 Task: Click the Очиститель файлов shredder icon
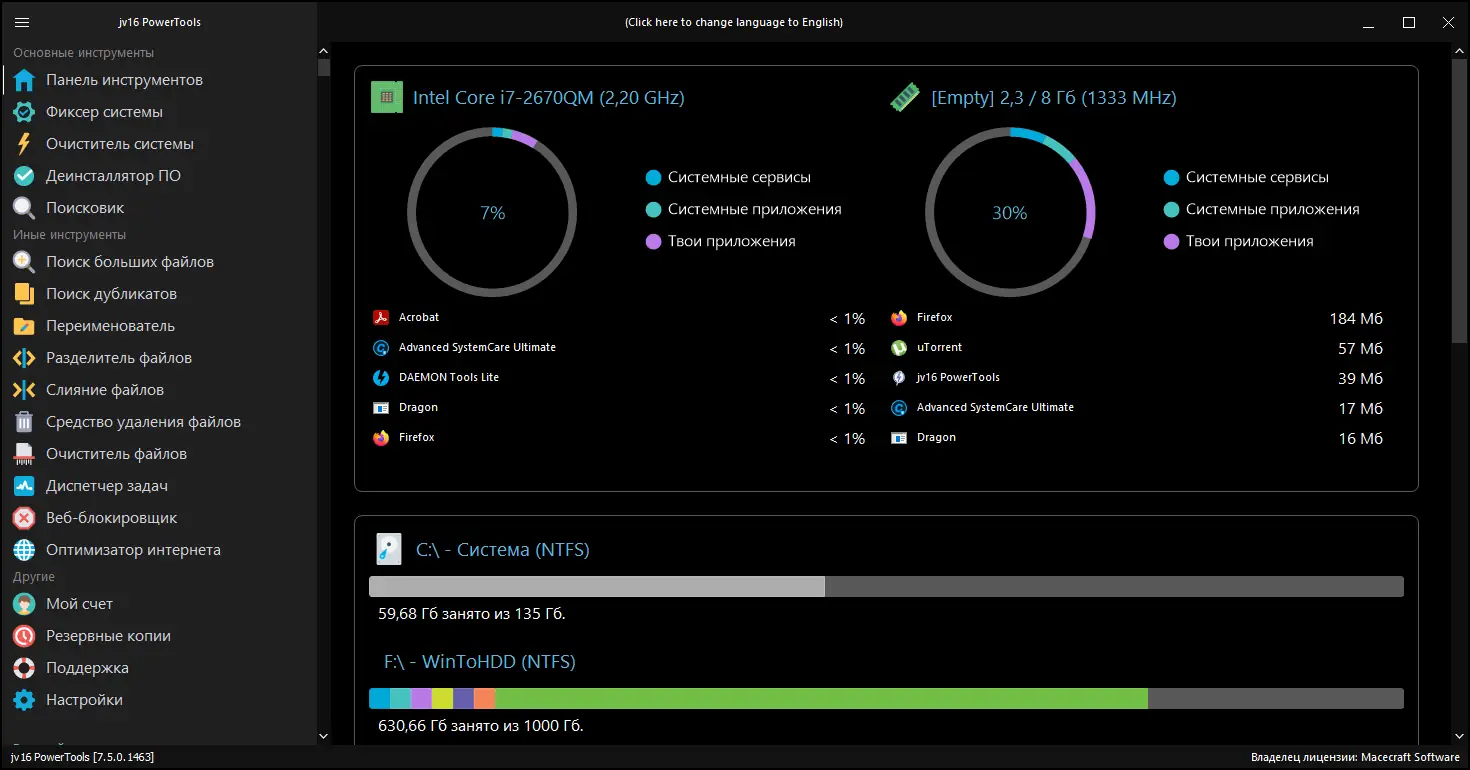pos(25,454)
